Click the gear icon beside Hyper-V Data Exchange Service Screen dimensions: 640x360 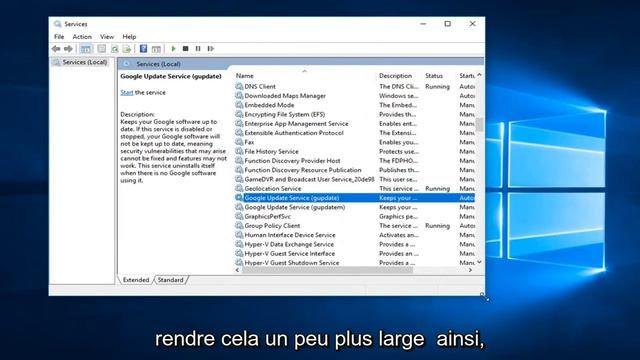point(239,244)
